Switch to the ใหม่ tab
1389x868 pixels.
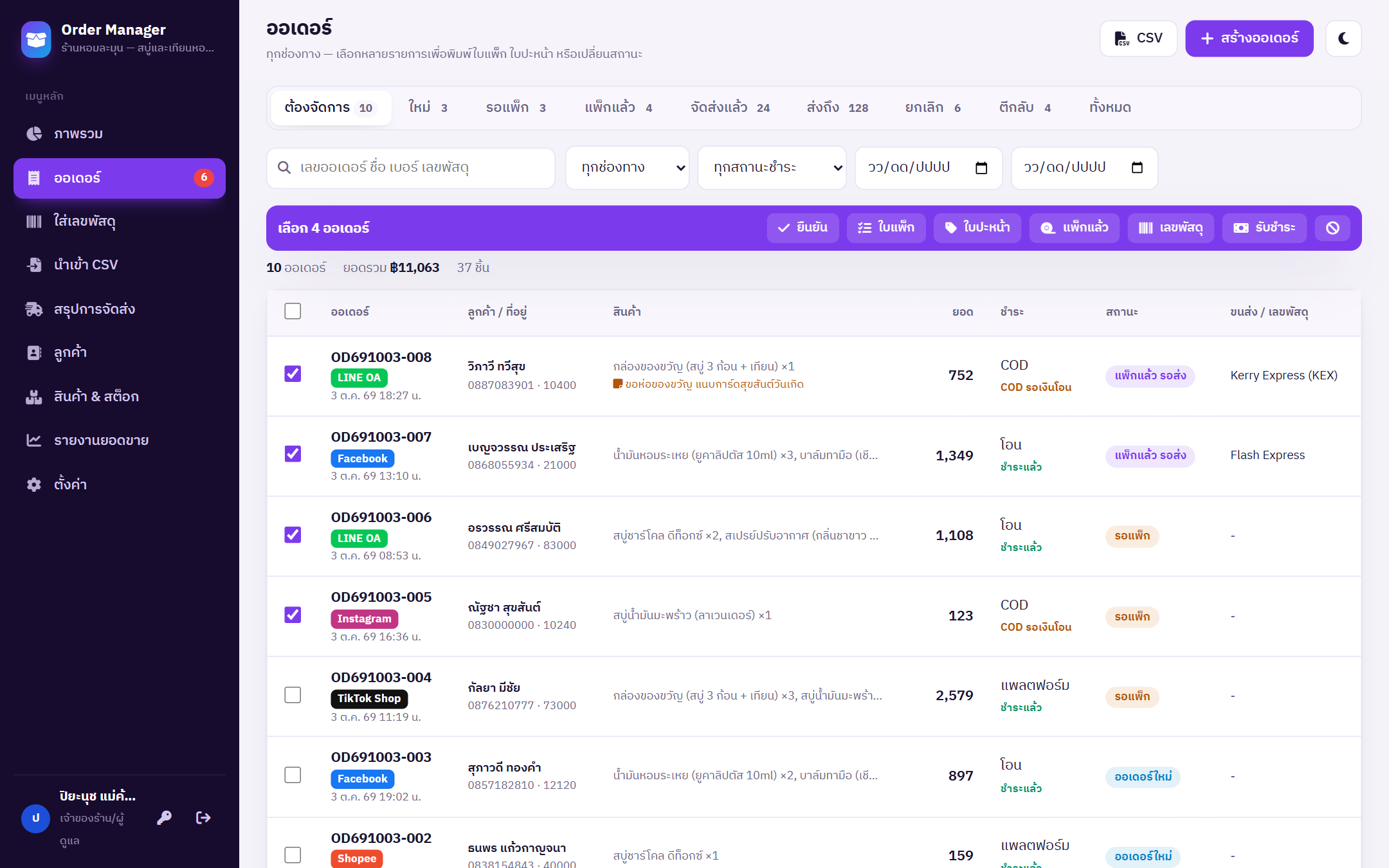click(428, 107)
